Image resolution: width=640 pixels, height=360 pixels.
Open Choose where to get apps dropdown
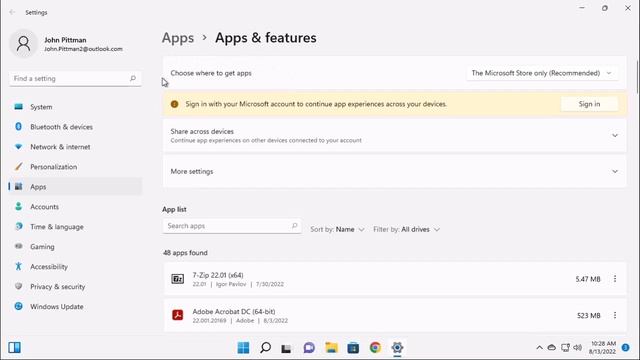tap(542, 73)
